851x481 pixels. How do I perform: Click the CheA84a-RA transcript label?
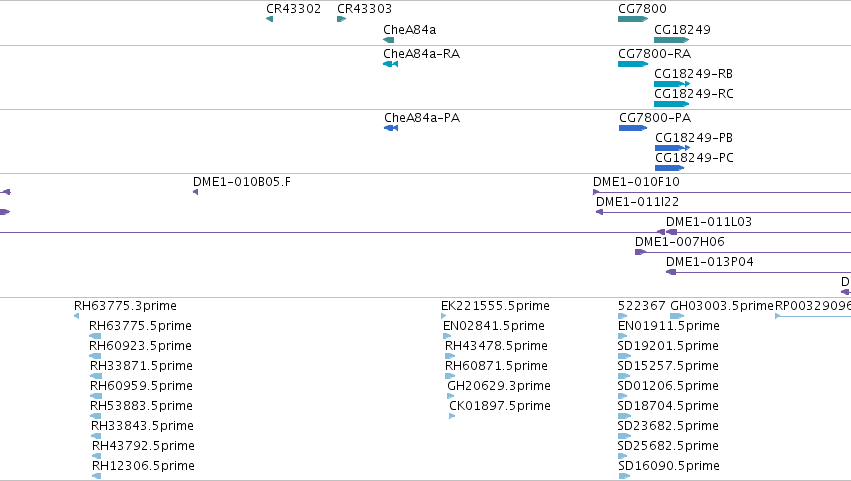tap(421, 54)
